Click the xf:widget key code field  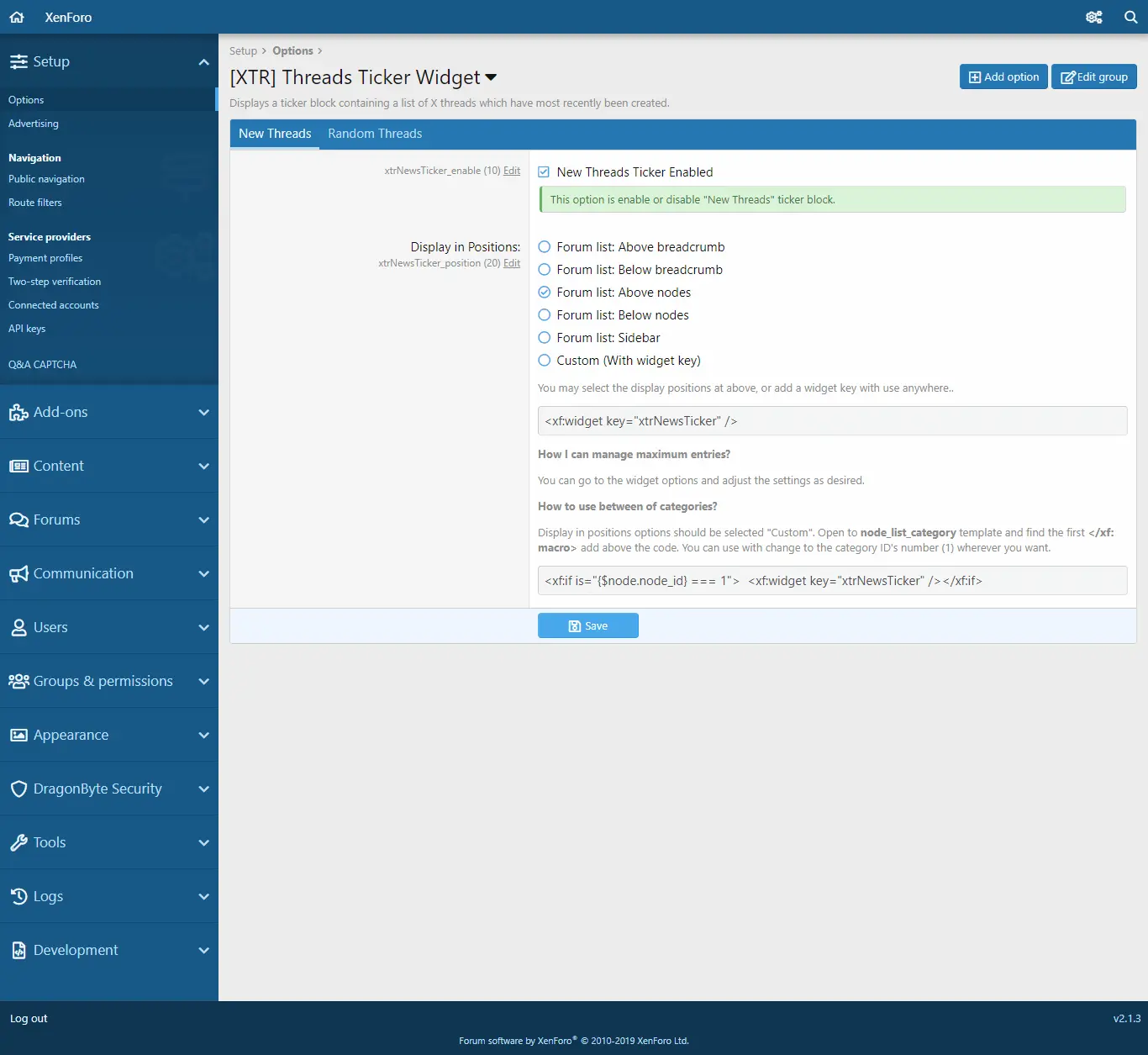tap(832, 421)
